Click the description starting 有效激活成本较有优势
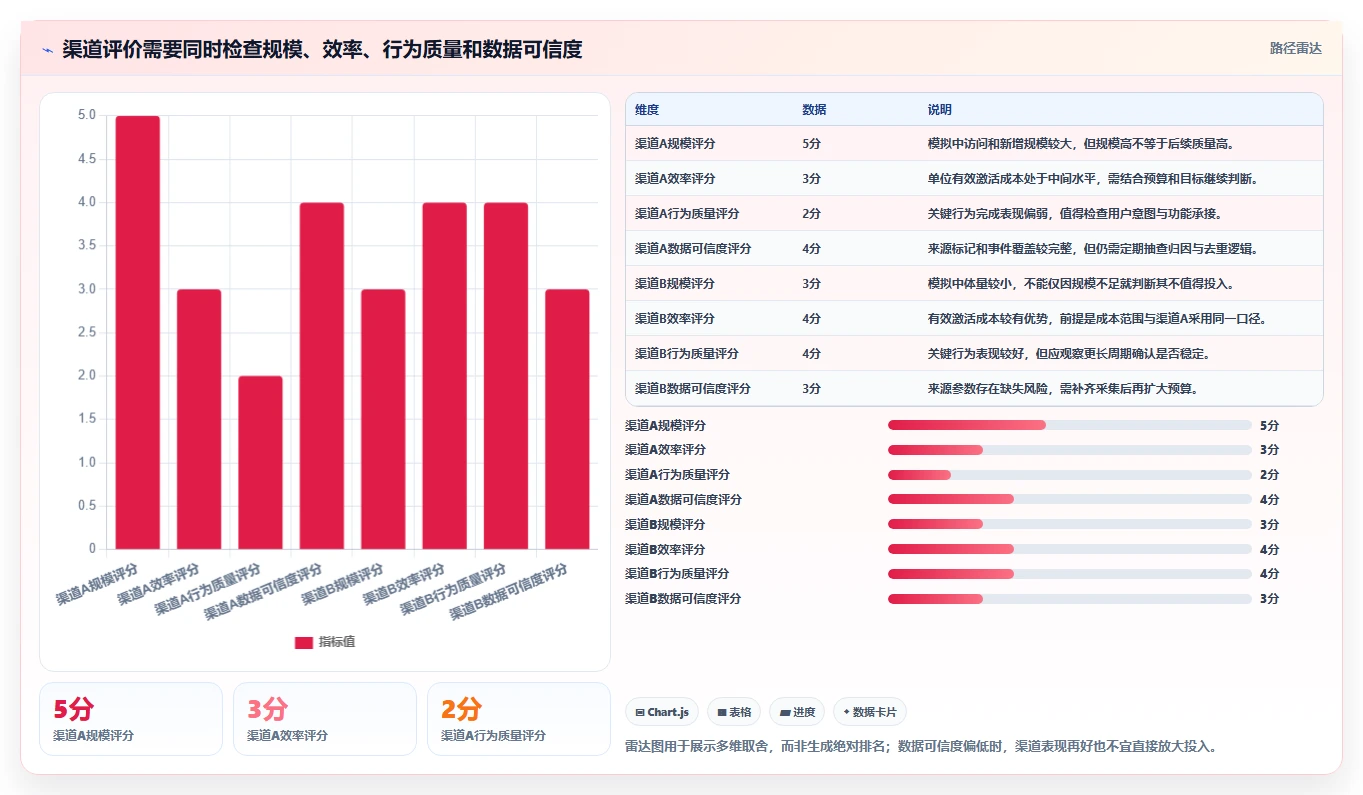 pos(1097,319)
